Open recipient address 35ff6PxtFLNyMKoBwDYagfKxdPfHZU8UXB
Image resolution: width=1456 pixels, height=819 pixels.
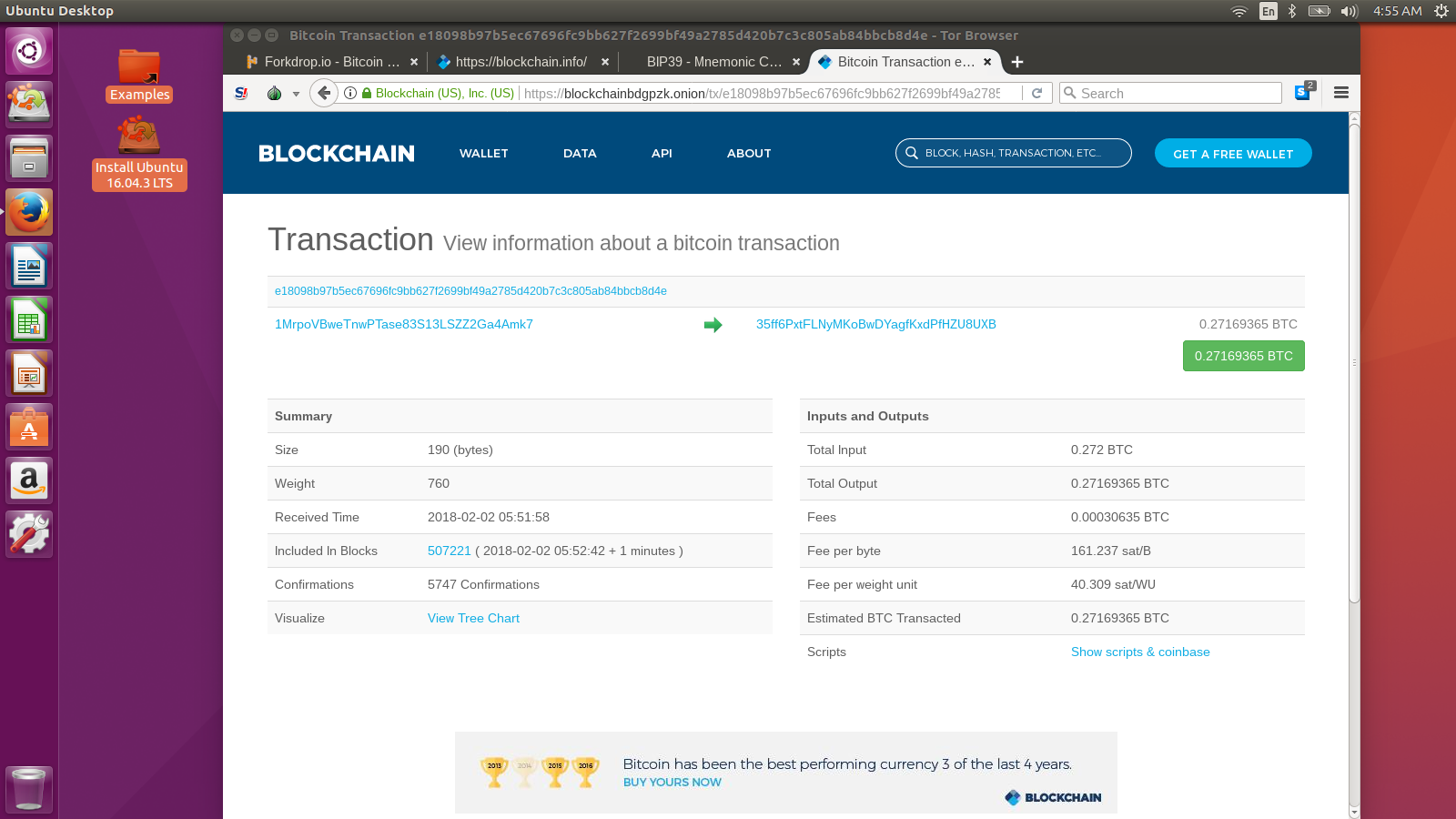pyautogui.click(x=876, y=324)
